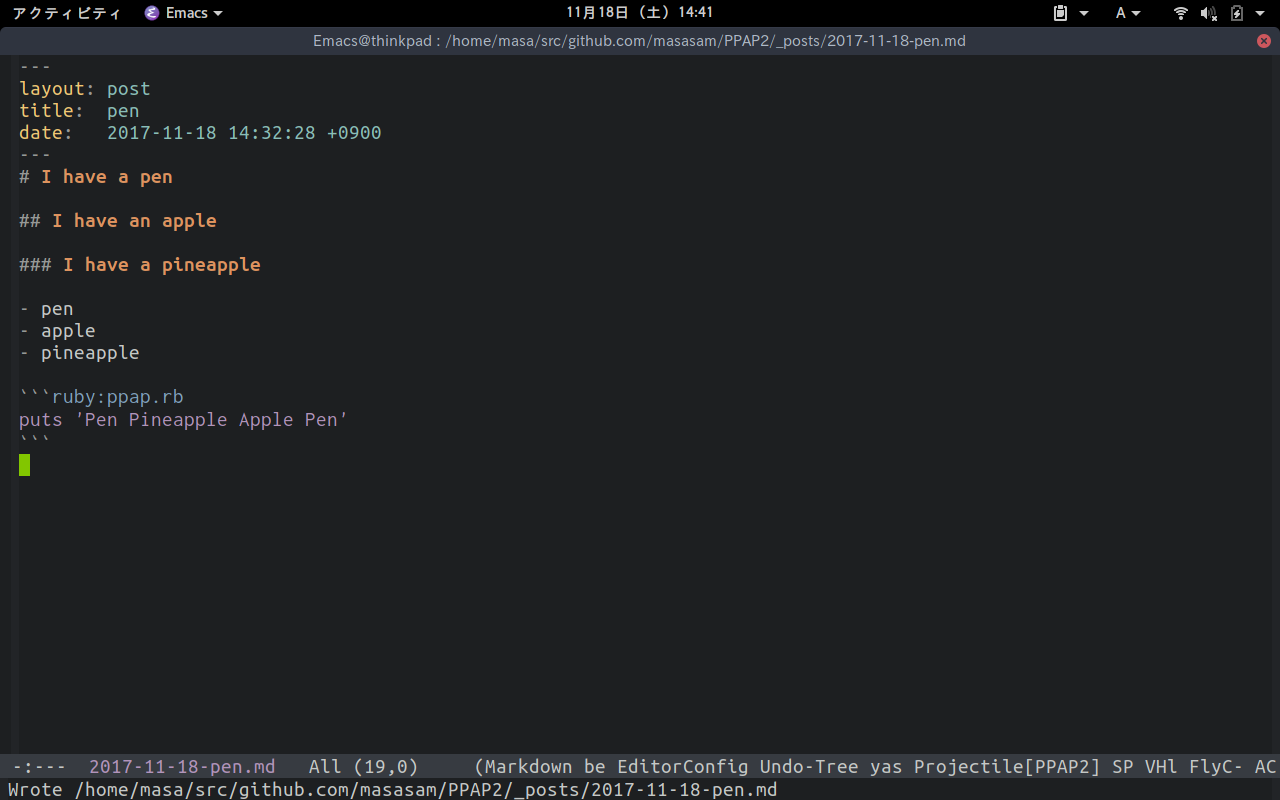Open the input method 'A' indicator
1280x800 pixels.
coord(1121,13)
